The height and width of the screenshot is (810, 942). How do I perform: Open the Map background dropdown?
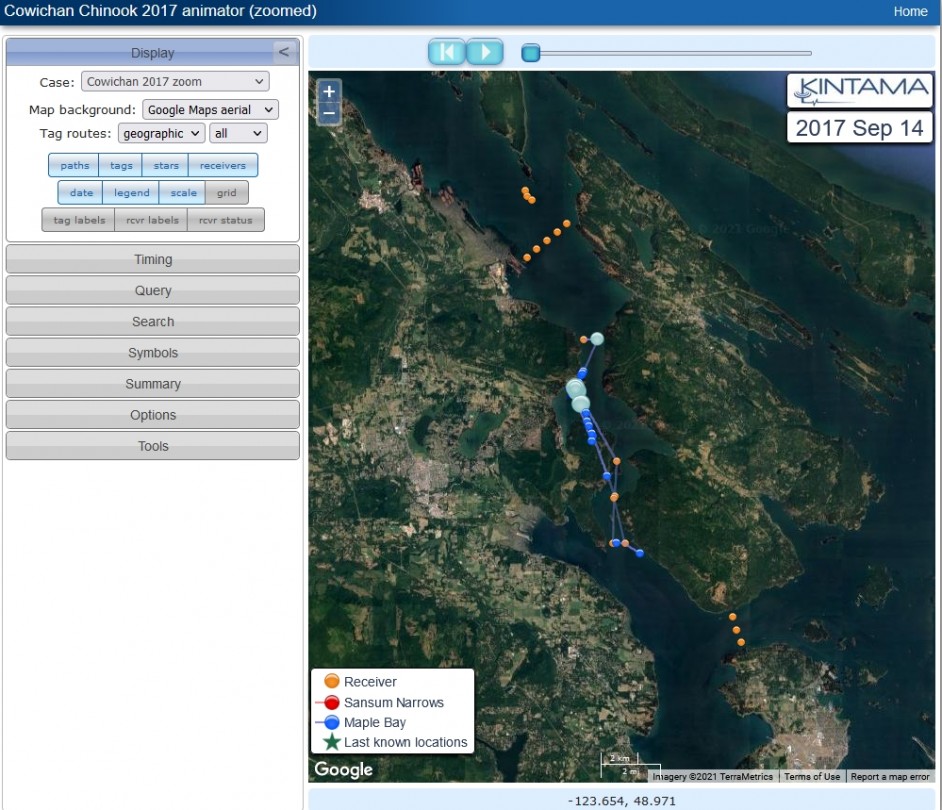210,110
